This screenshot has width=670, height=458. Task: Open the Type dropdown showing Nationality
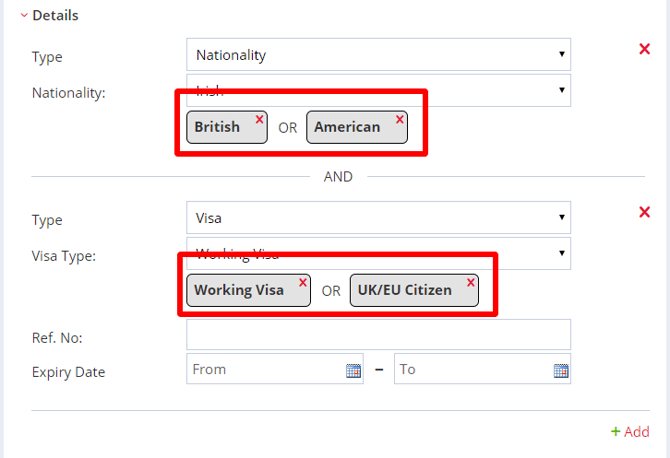pyautogui.click(x=378, y=55)
